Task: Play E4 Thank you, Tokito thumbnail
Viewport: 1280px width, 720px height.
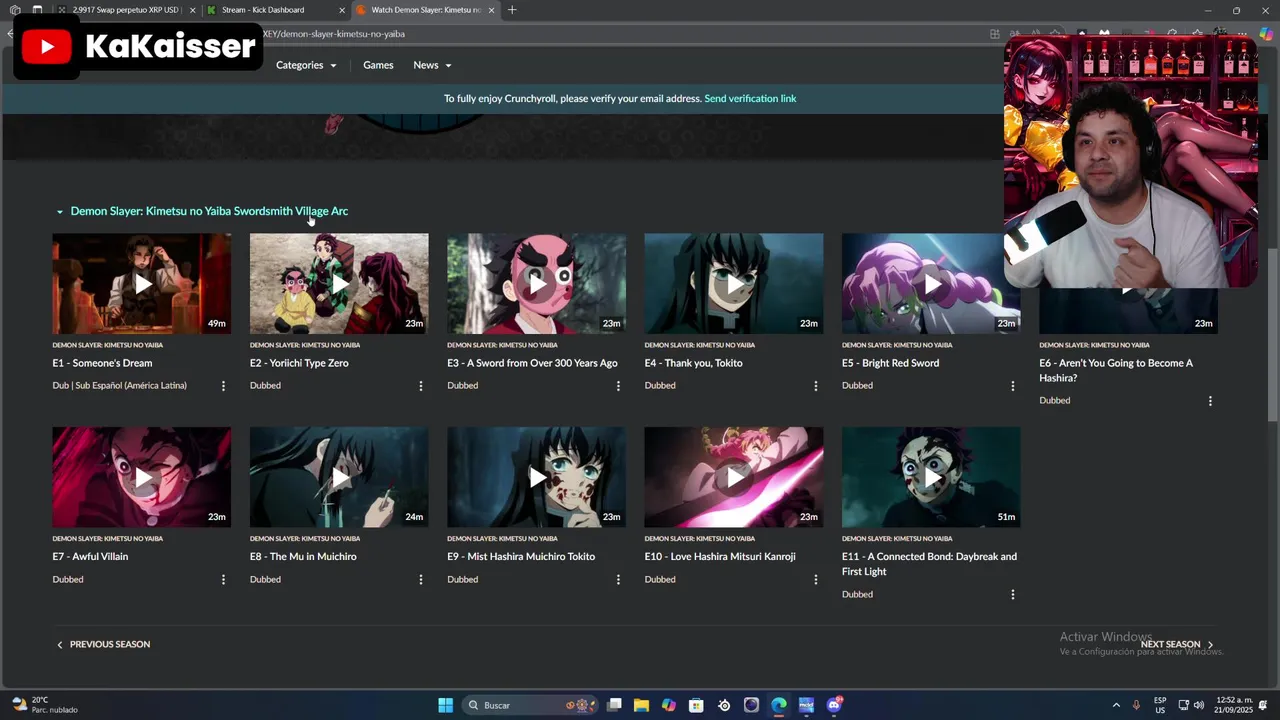Action: (x=734, y=284)
